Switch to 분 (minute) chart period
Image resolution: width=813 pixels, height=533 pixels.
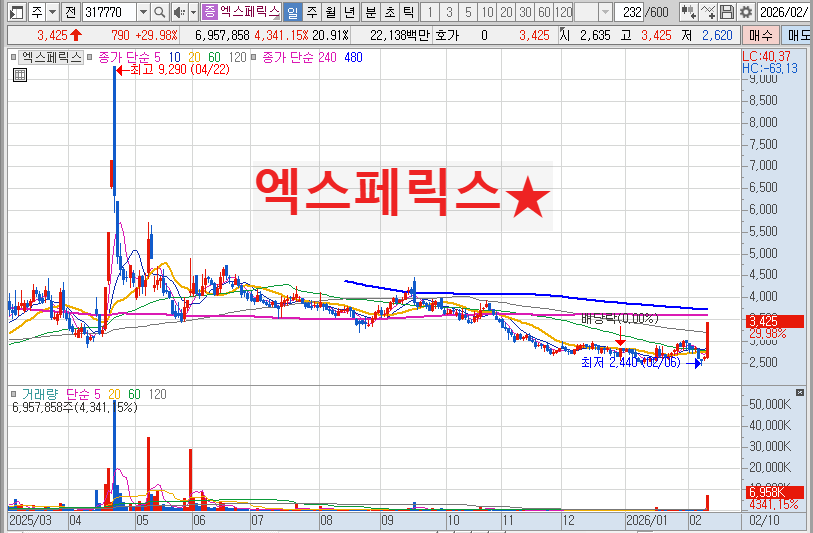(370, 12)
